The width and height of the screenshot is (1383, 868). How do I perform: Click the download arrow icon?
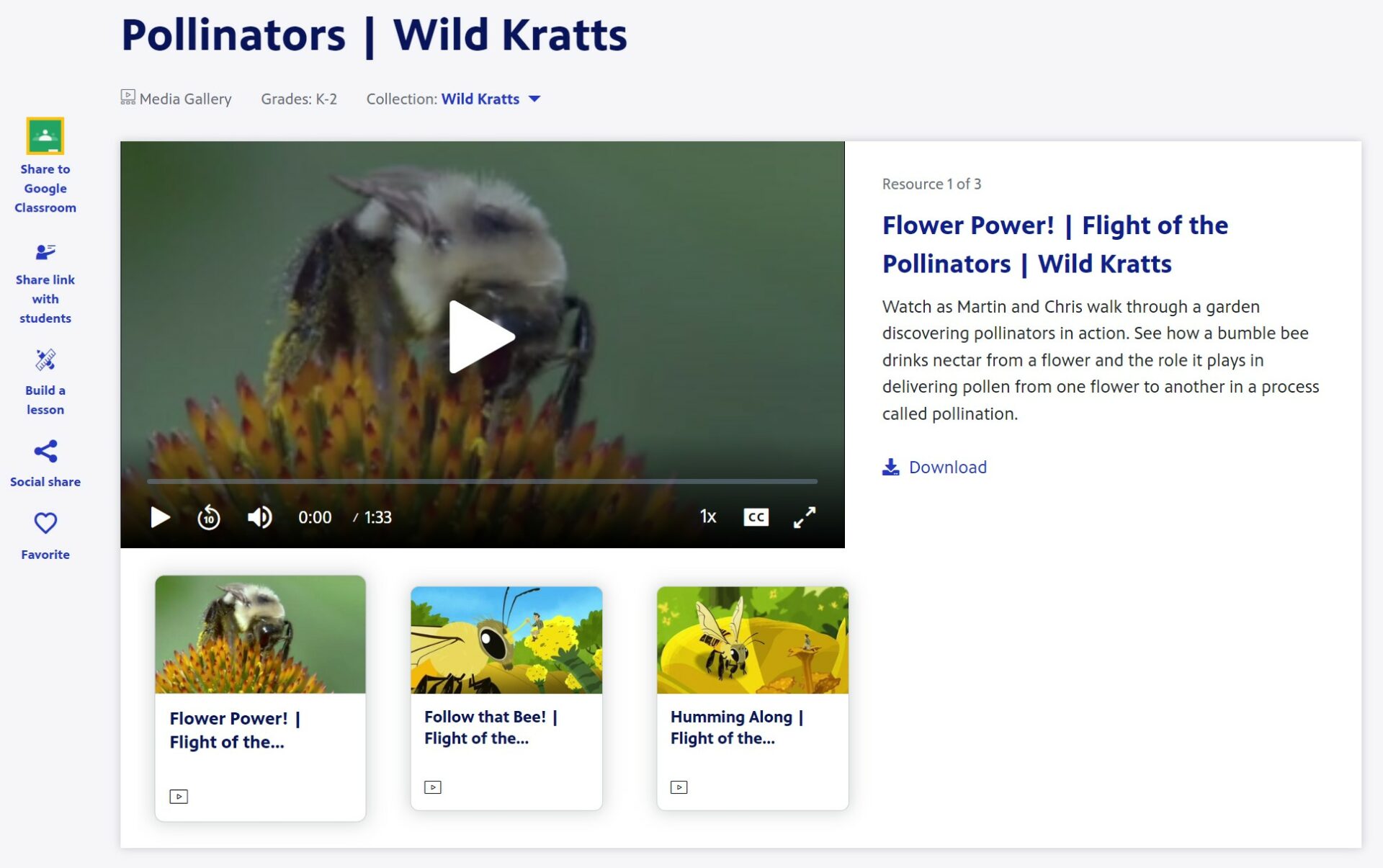click(891, 467)
